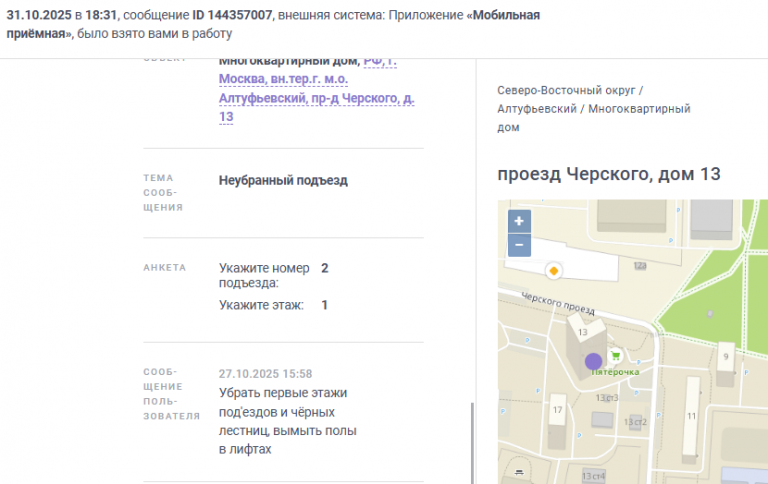
Task: Click the purple location marker on map
Action: [593, 362]
